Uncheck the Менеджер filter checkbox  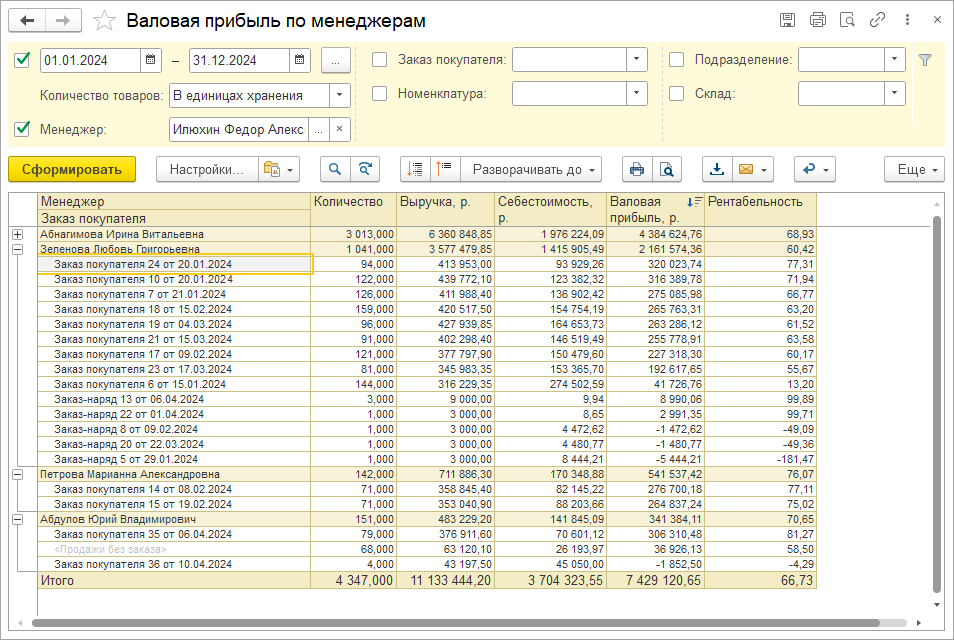(22, 129)
